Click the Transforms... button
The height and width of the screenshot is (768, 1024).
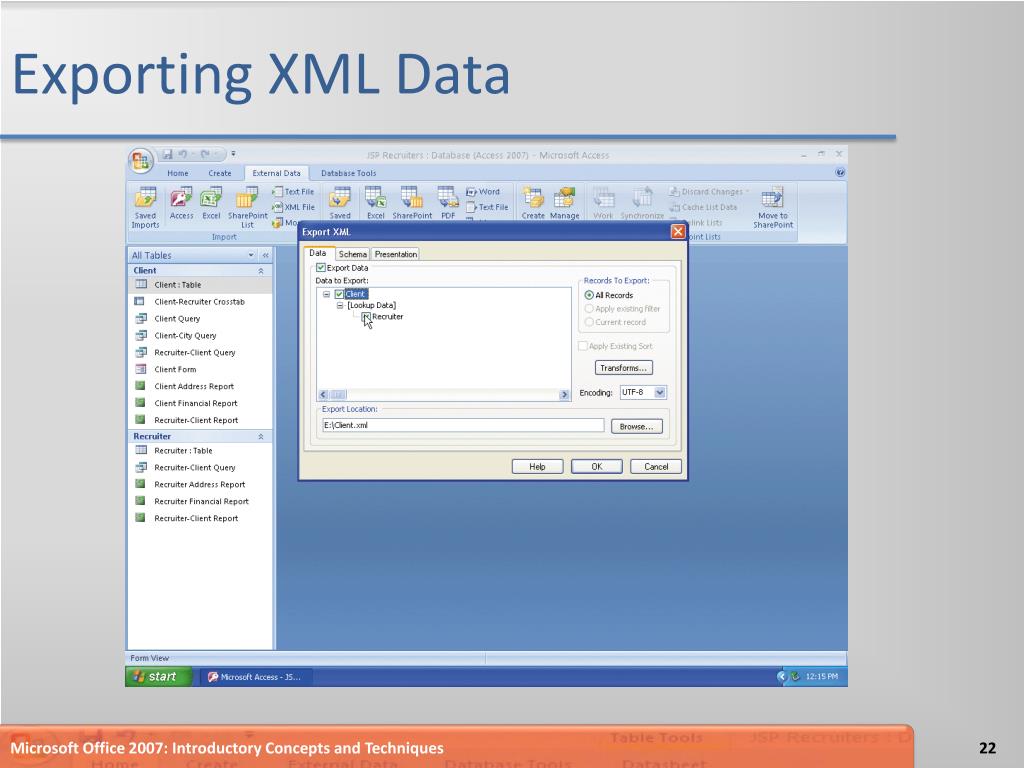pyautogui.click(x=624, y=368)
